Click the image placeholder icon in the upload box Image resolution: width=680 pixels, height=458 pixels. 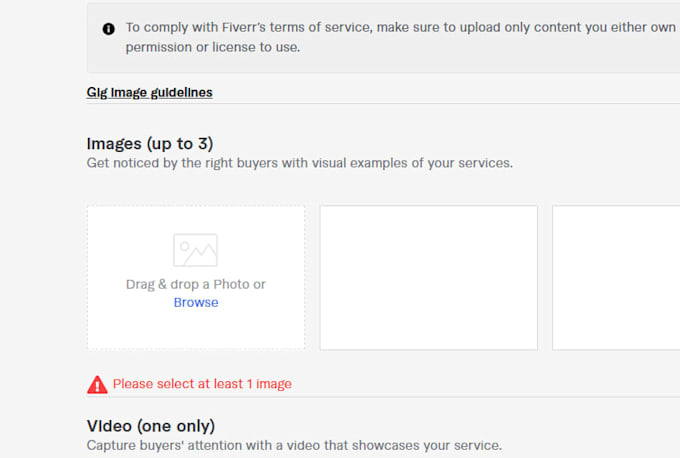tap(195, 250)
